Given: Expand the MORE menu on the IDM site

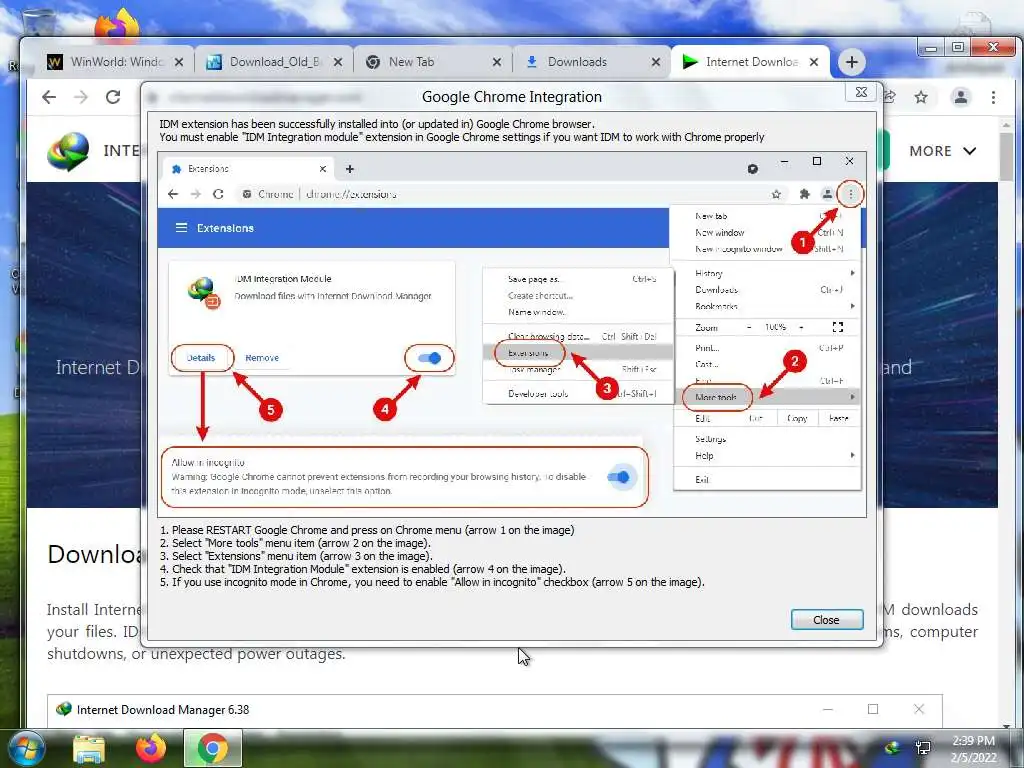Looking at the screenshot, I should tap(942, 151).
